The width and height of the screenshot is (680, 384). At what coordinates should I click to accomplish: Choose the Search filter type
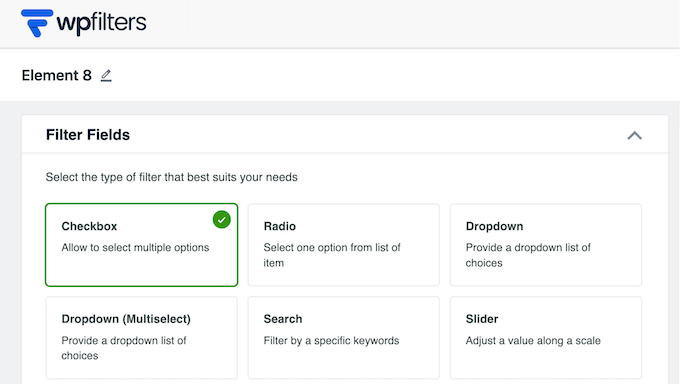coord(343,338)
